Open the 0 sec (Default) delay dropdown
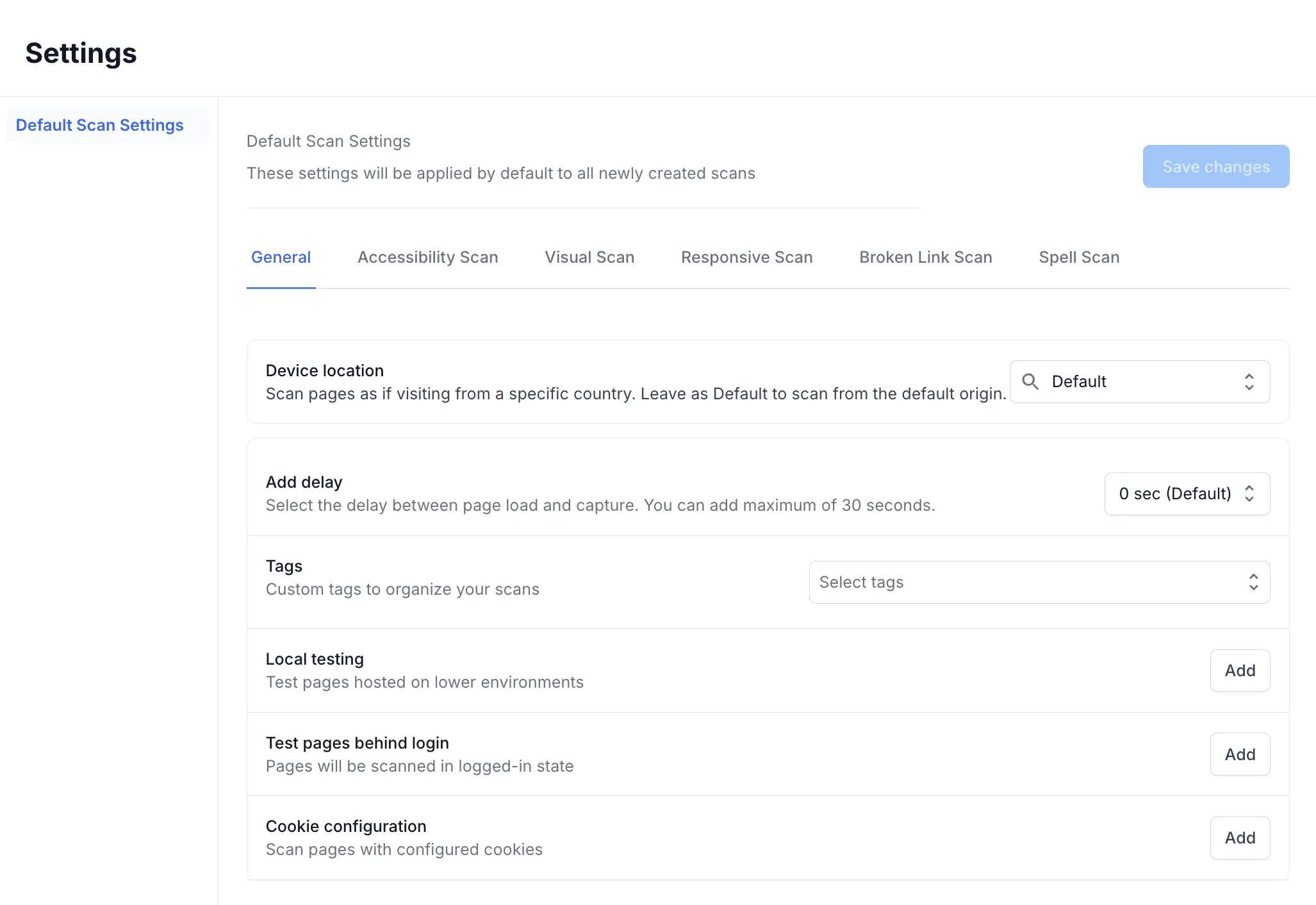 (x=1187, y=494)
